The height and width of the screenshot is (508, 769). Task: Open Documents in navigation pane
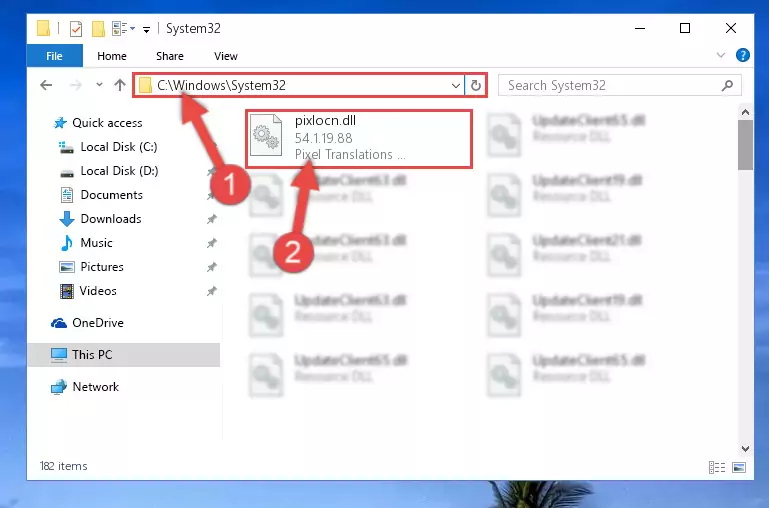[x=111, y=195]
